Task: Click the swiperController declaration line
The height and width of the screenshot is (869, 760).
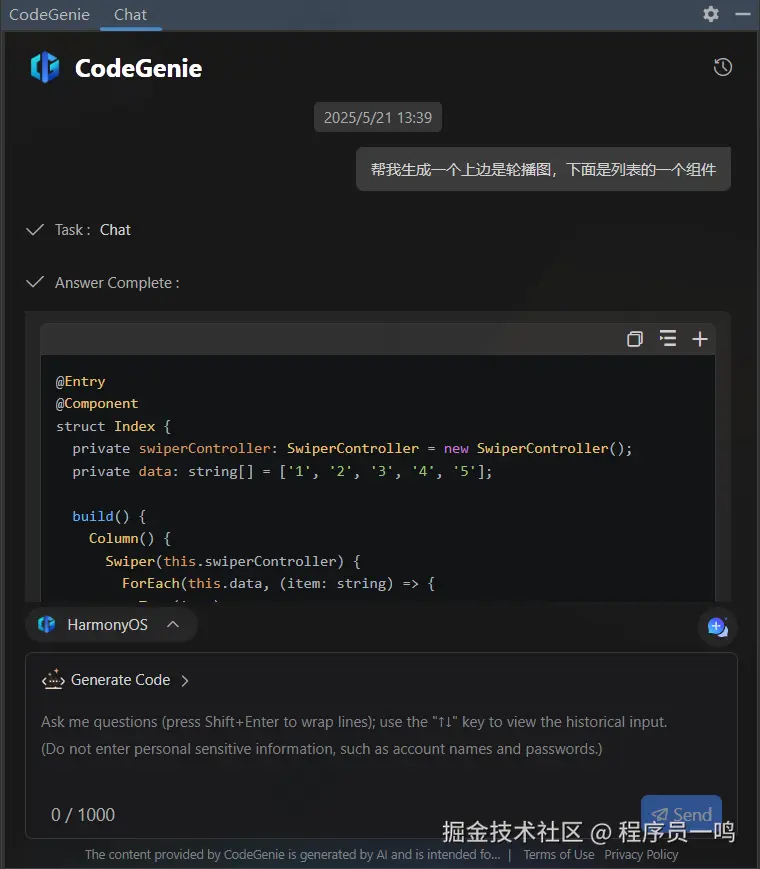Action: click(352, 448)
